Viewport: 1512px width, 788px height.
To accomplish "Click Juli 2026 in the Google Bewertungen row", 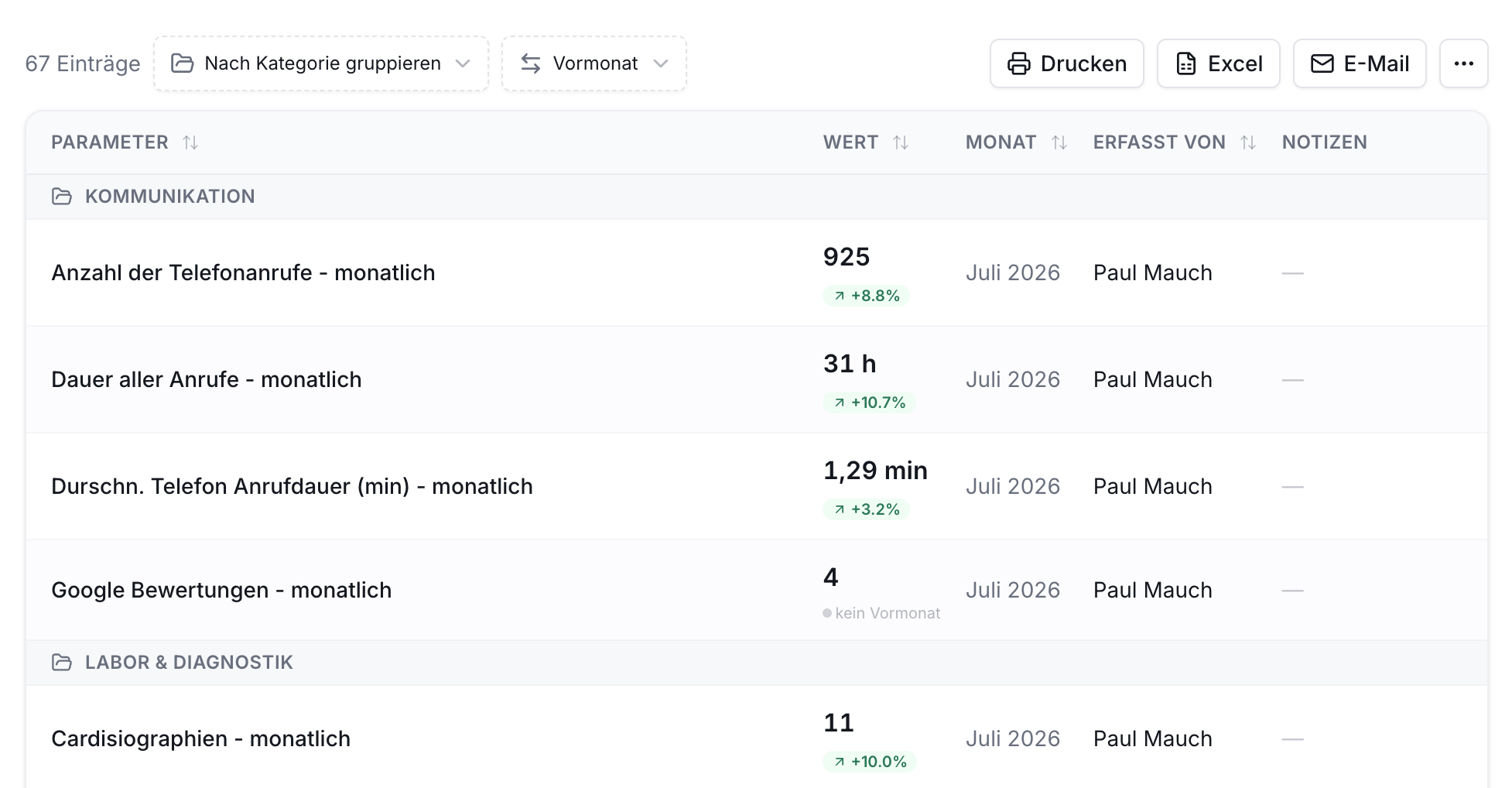I will point(1013,590).
